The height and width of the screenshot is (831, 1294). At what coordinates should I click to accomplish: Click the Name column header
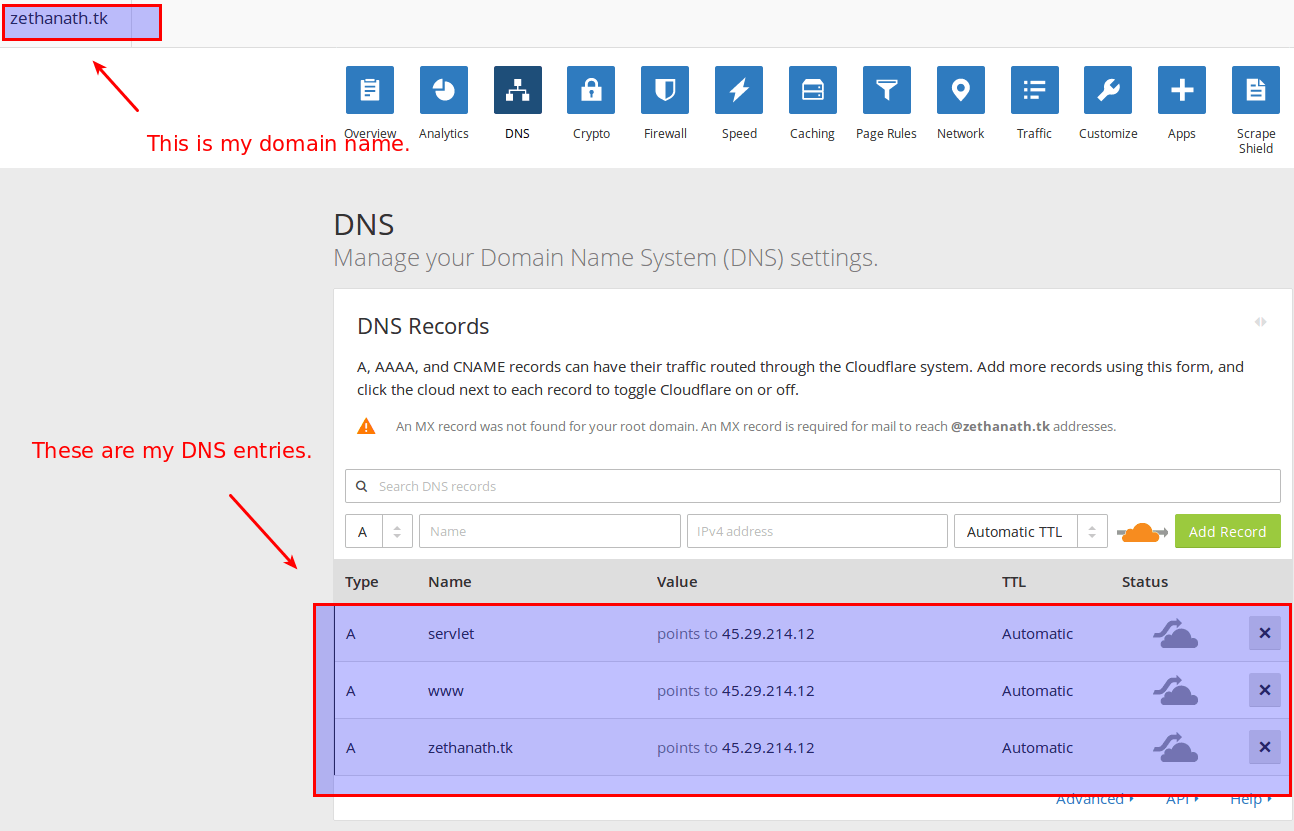[450, 582]
